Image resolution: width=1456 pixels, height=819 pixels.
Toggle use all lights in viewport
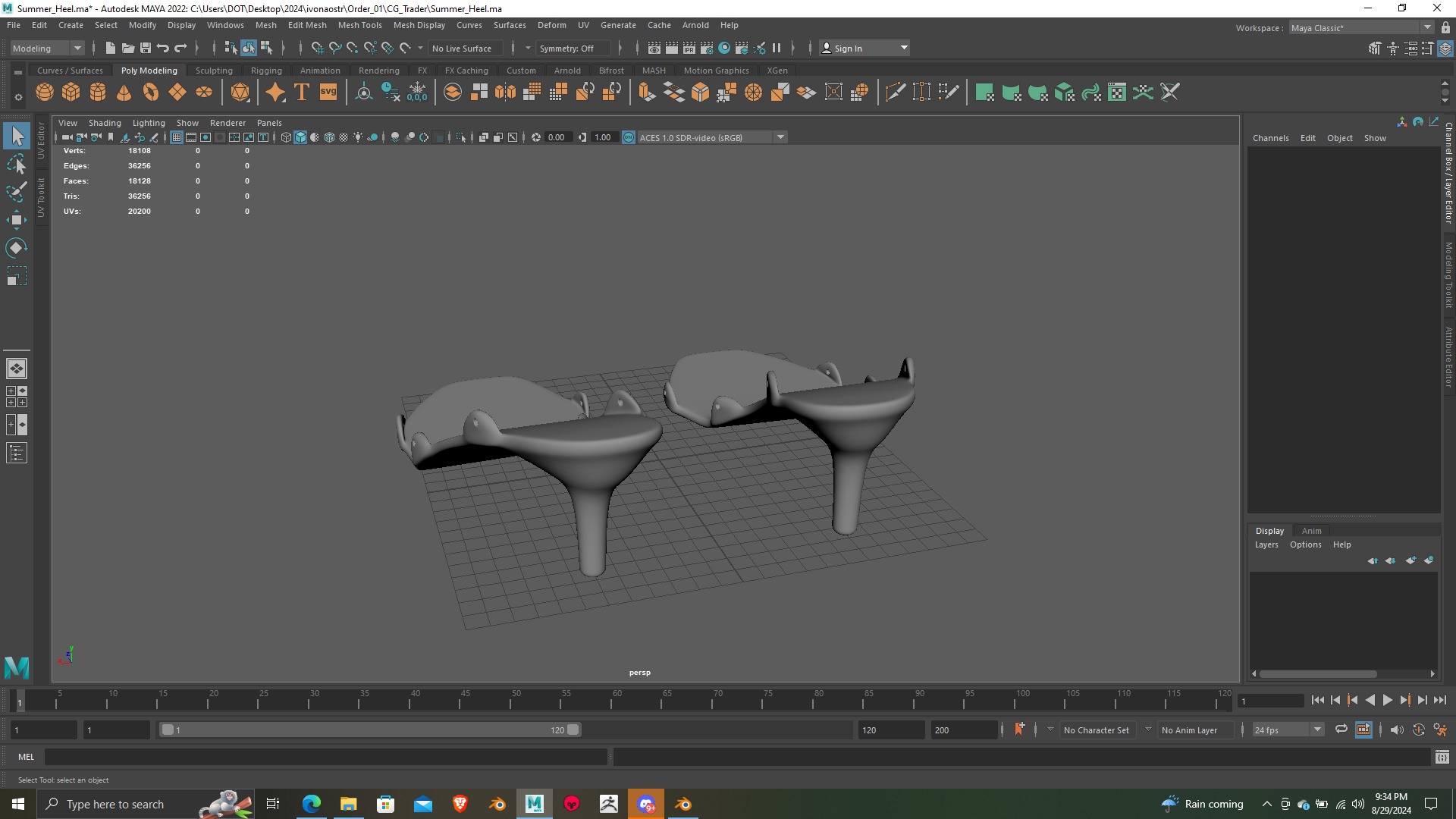[x=358, y=137]
